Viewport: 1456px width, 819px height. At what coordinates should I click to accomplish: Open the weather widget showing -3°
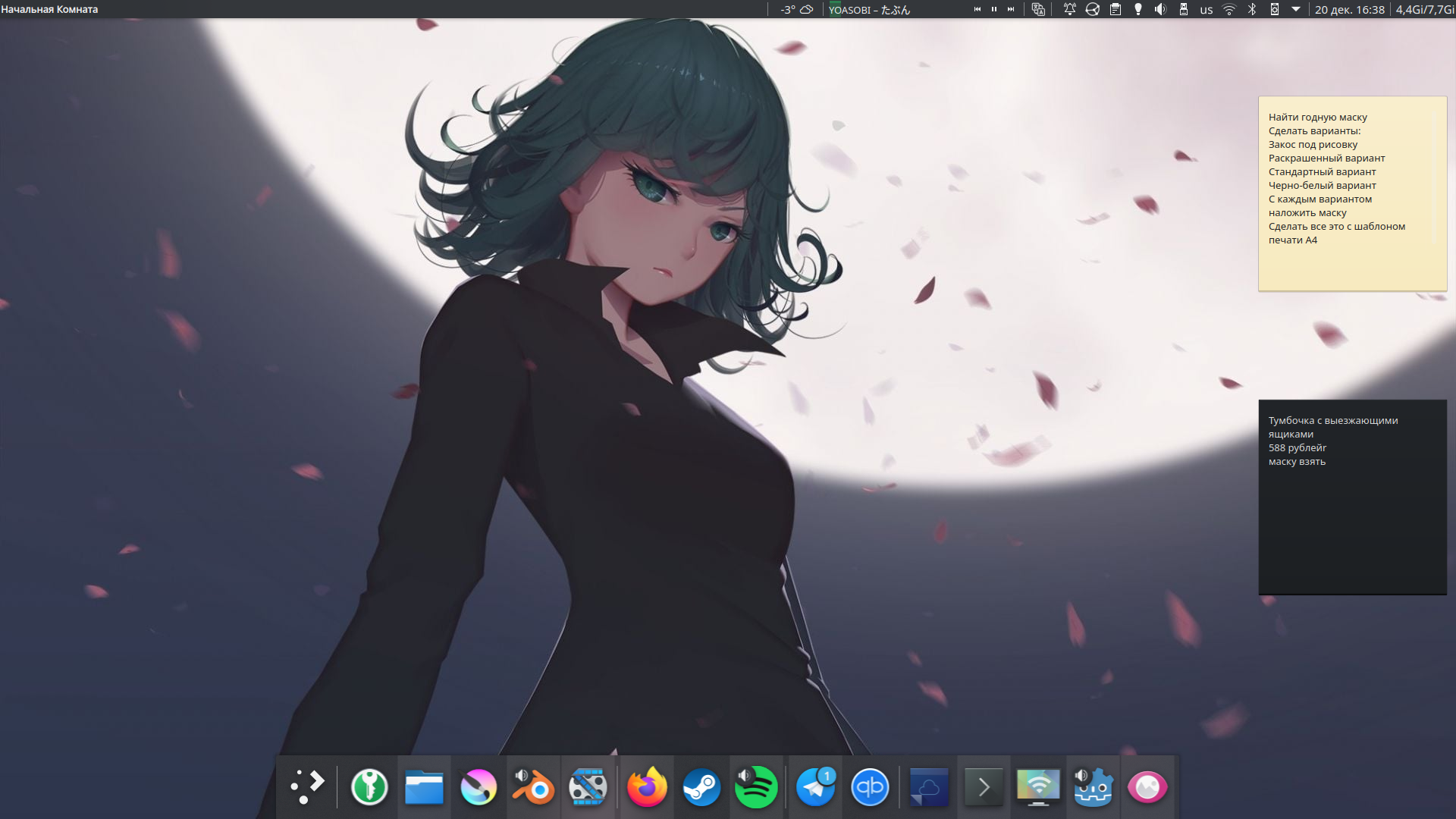(796, 10)
